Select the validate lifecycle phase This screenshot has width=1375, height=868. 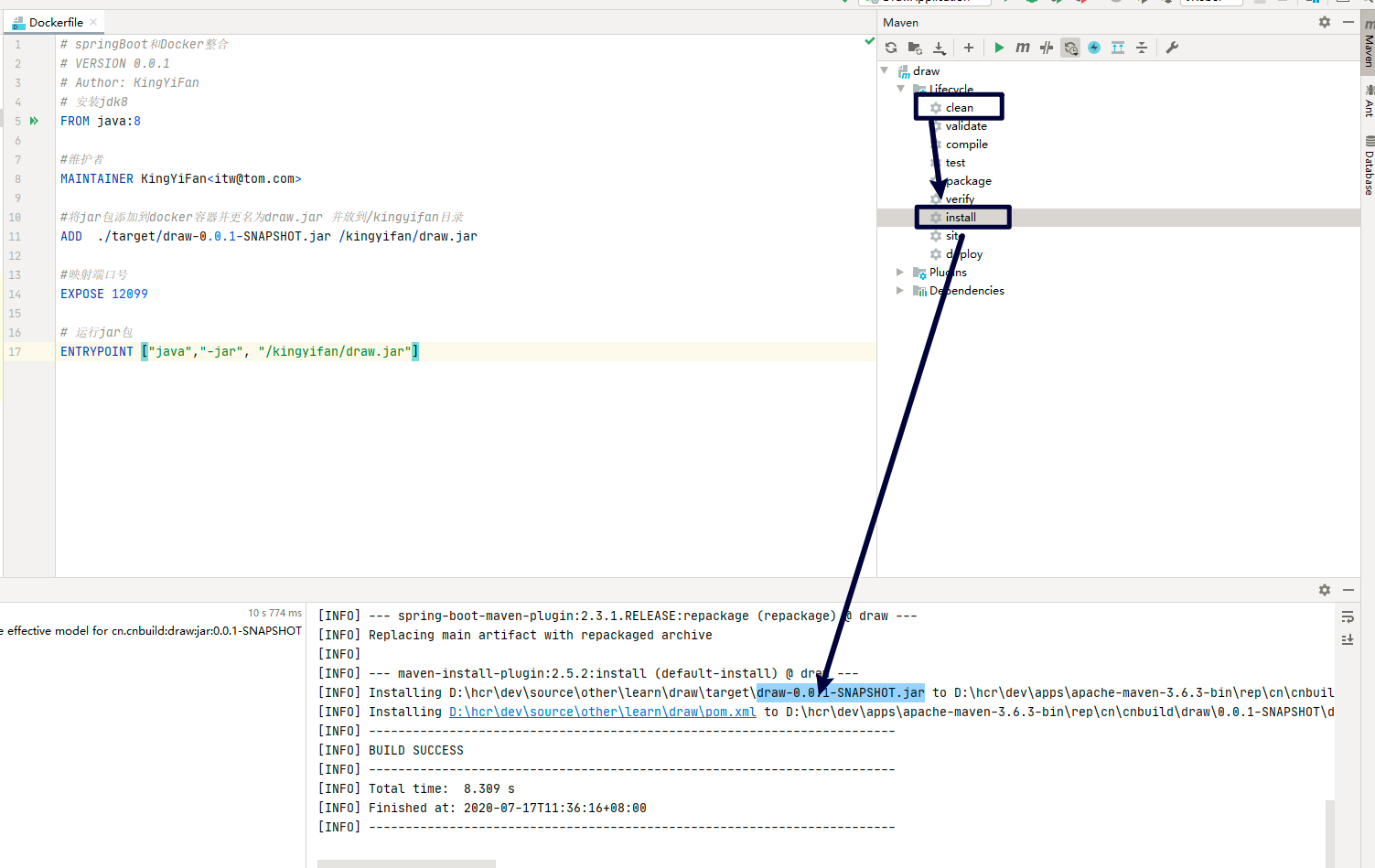[966, 125]
